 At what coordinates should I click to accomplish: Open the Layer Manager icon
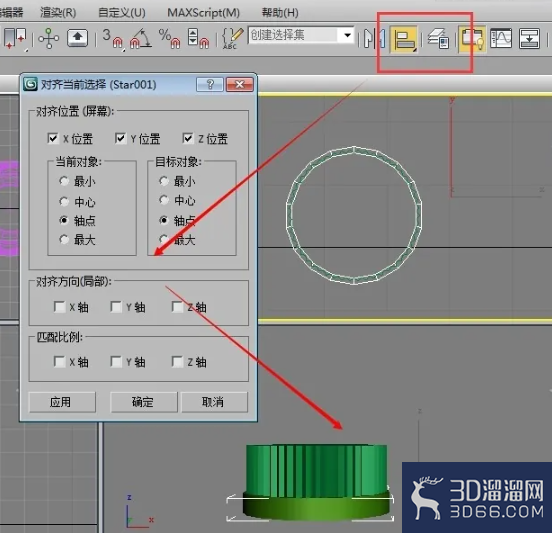(x=438, y=38)
